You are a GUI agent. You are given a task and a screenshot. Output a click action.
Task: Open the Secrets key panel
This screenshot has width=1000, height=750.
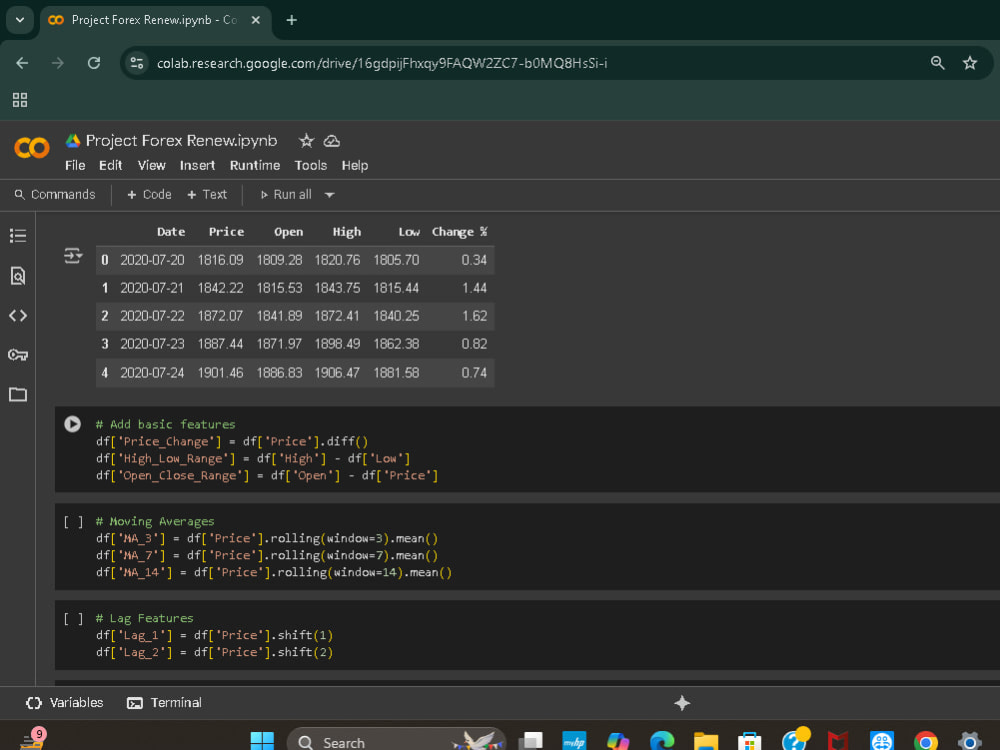coord(18,355)
